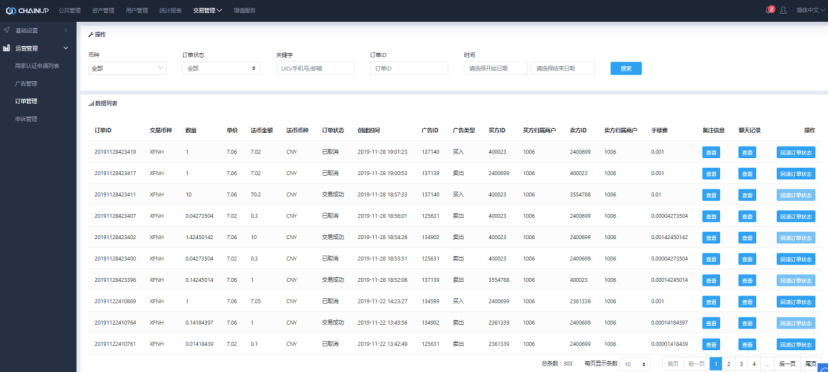Expand the 基础设置 sidebar section chevron
Image resolution: width=829 pixels, height=372 pixels.
[66, 31]
